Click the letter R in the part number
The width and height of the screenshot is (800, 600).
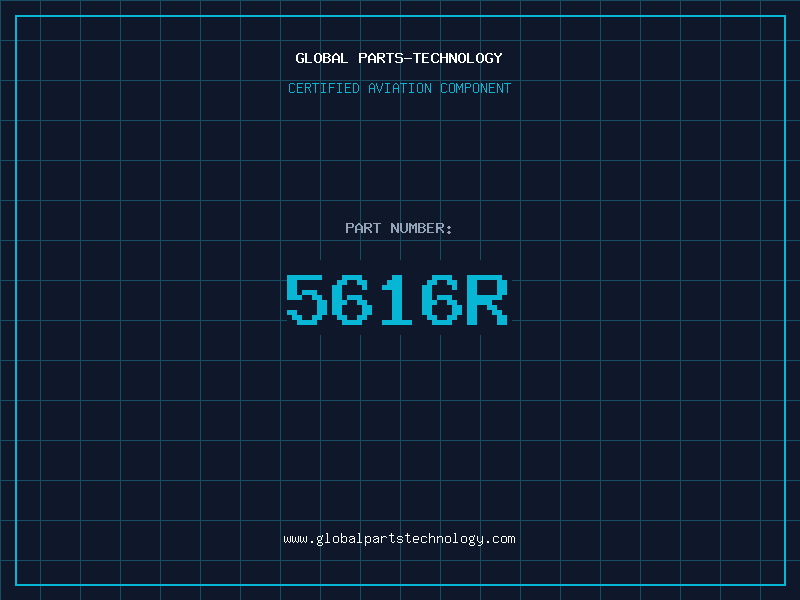tap(488, 300)
